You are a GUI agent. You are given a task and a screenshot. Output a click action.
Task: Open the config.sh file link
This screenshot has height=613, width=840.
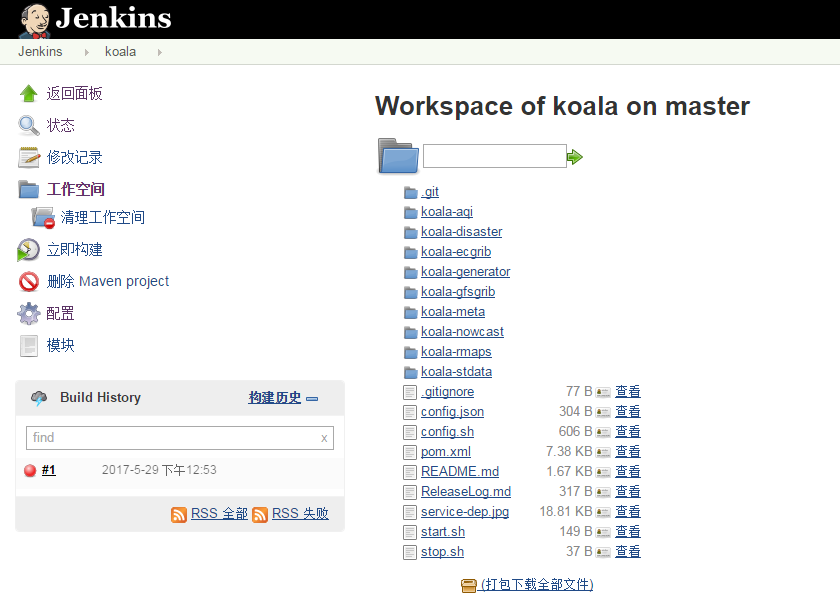point(447,432)
